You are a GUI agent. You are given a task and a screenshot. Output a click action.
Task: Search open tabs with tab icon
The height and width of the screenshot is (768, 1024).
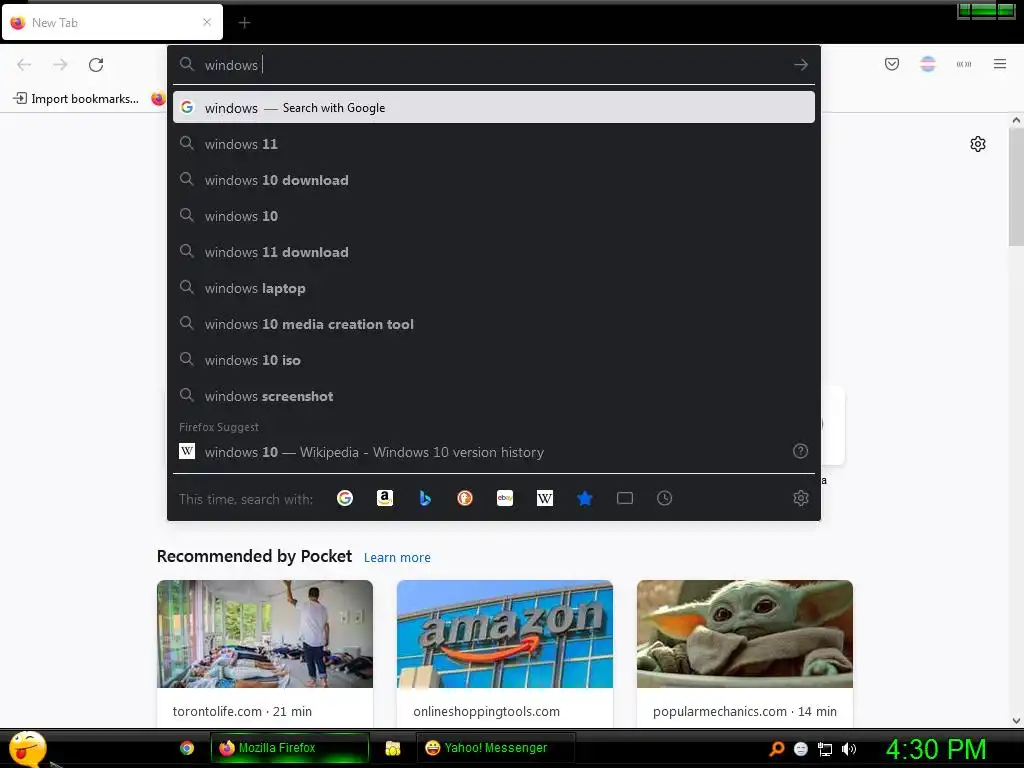click(x=625, y=498)
